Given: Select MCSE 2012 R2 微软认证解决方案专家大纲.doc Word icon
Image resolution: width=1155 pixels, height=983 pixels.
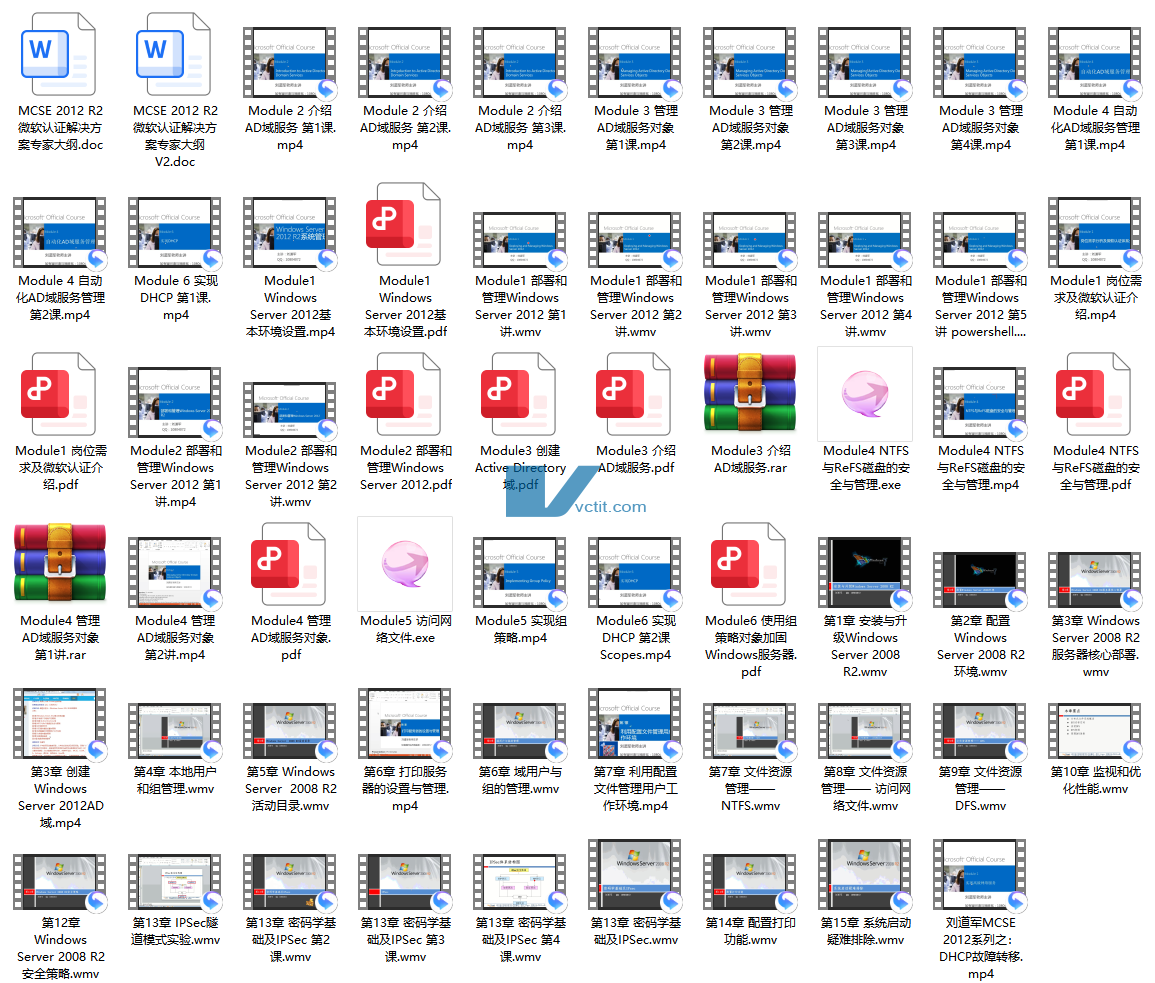Looking at the screenshot, I should point(59,55).
